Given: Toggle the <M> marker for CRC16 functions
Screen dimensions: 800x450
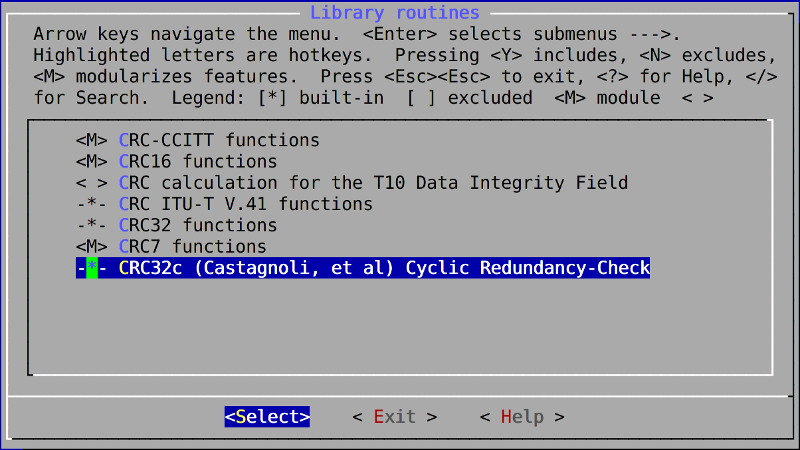Looking at the screenshot, I should click(92, 162).
